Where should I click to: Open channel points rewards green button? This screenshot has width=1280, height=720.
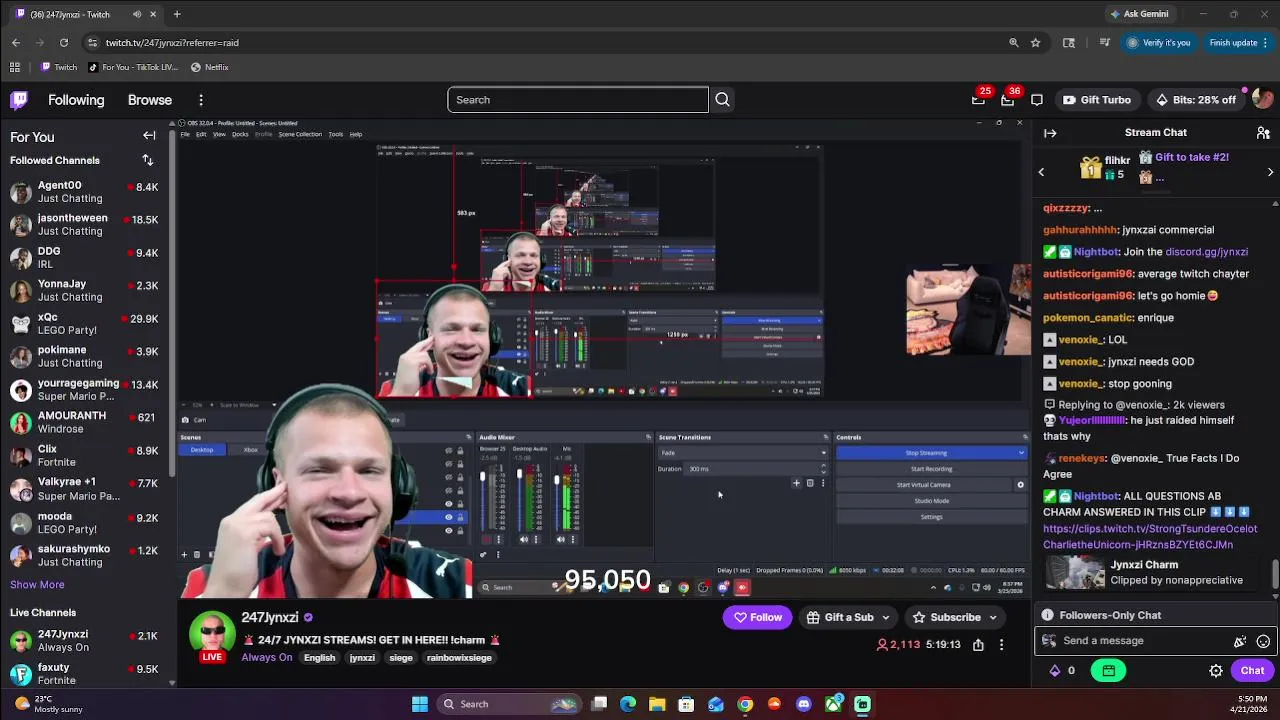click(1108, 671)
